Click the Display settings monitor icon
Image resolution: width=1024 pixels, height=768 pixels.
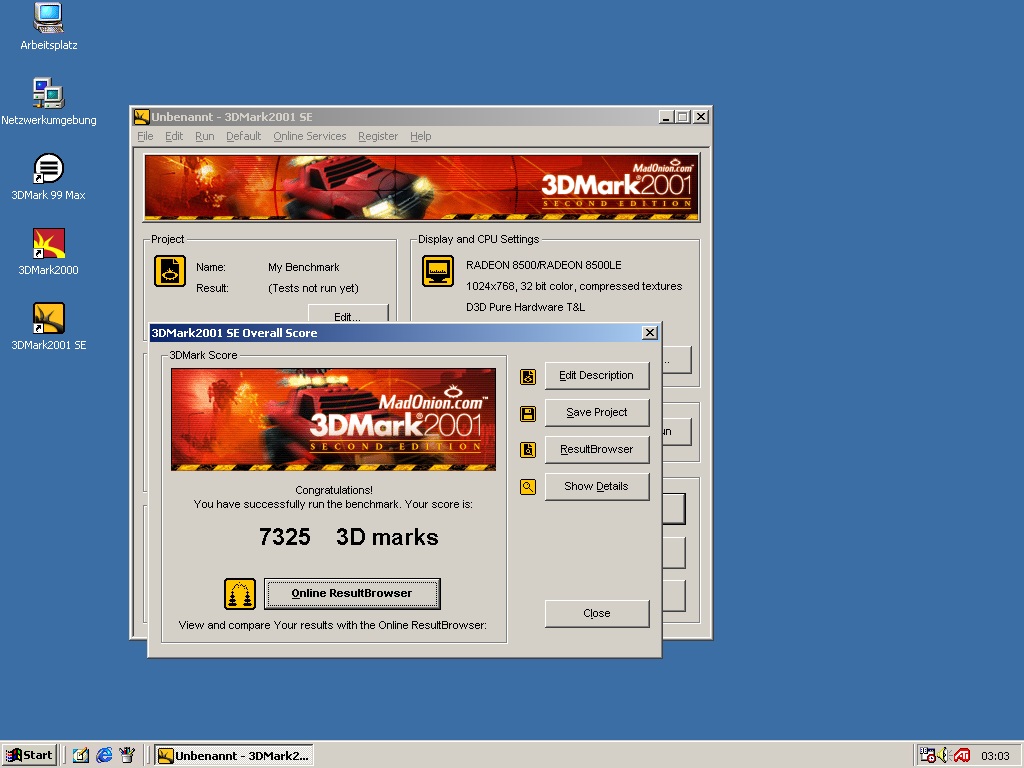tap(438, 271)
